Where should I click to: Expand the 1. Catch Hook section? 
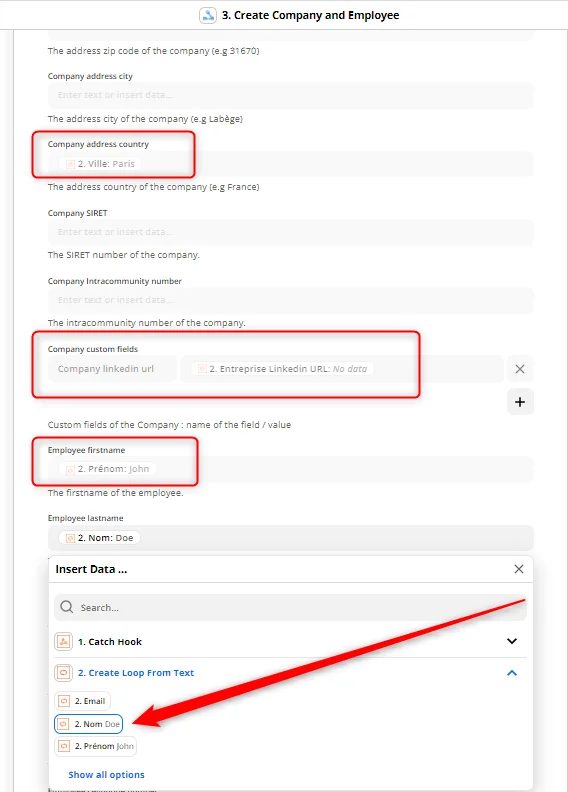(511, 641)
